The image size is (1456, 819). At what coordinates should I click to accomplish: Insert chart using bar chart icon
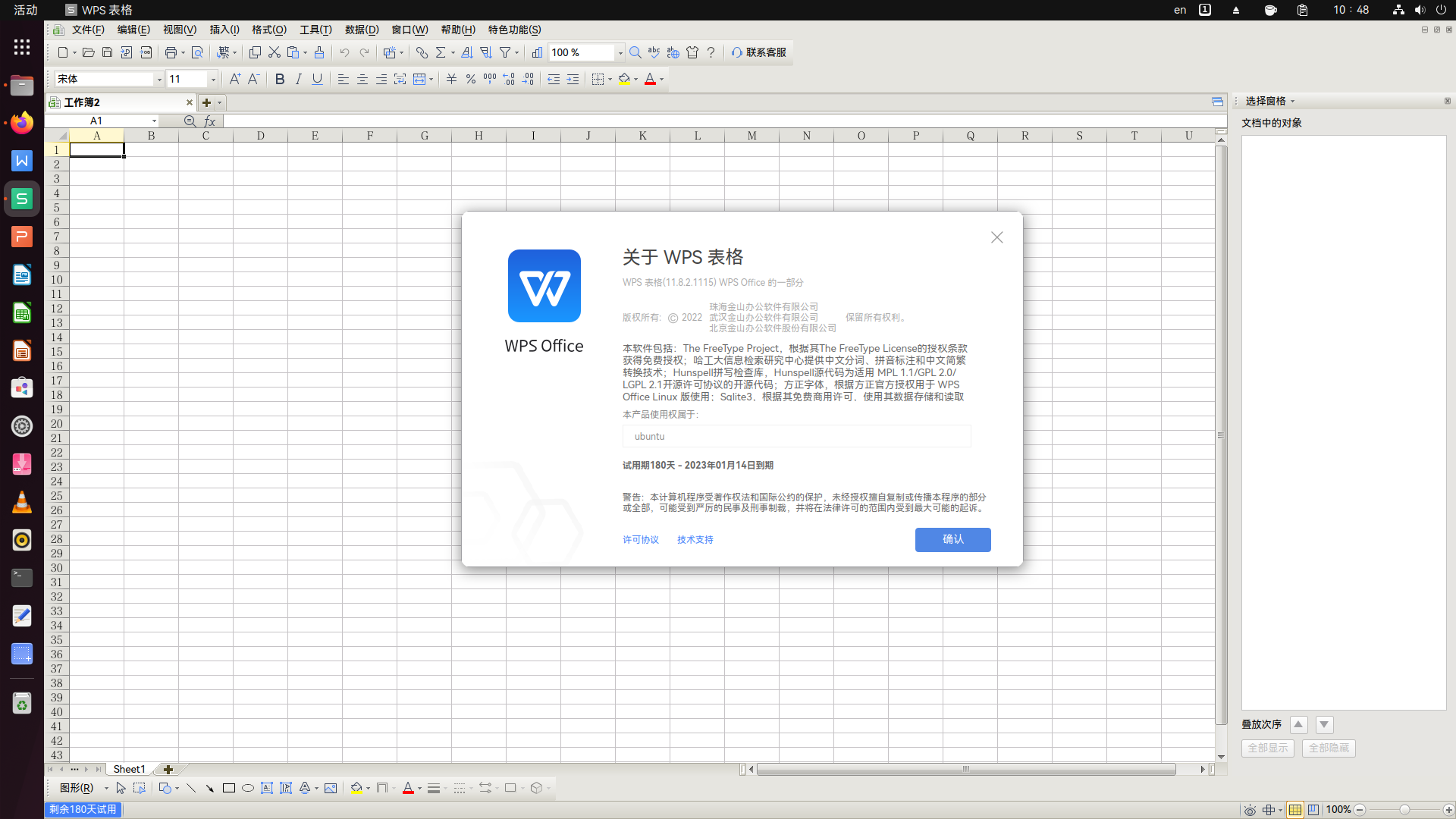coord(537,52)
